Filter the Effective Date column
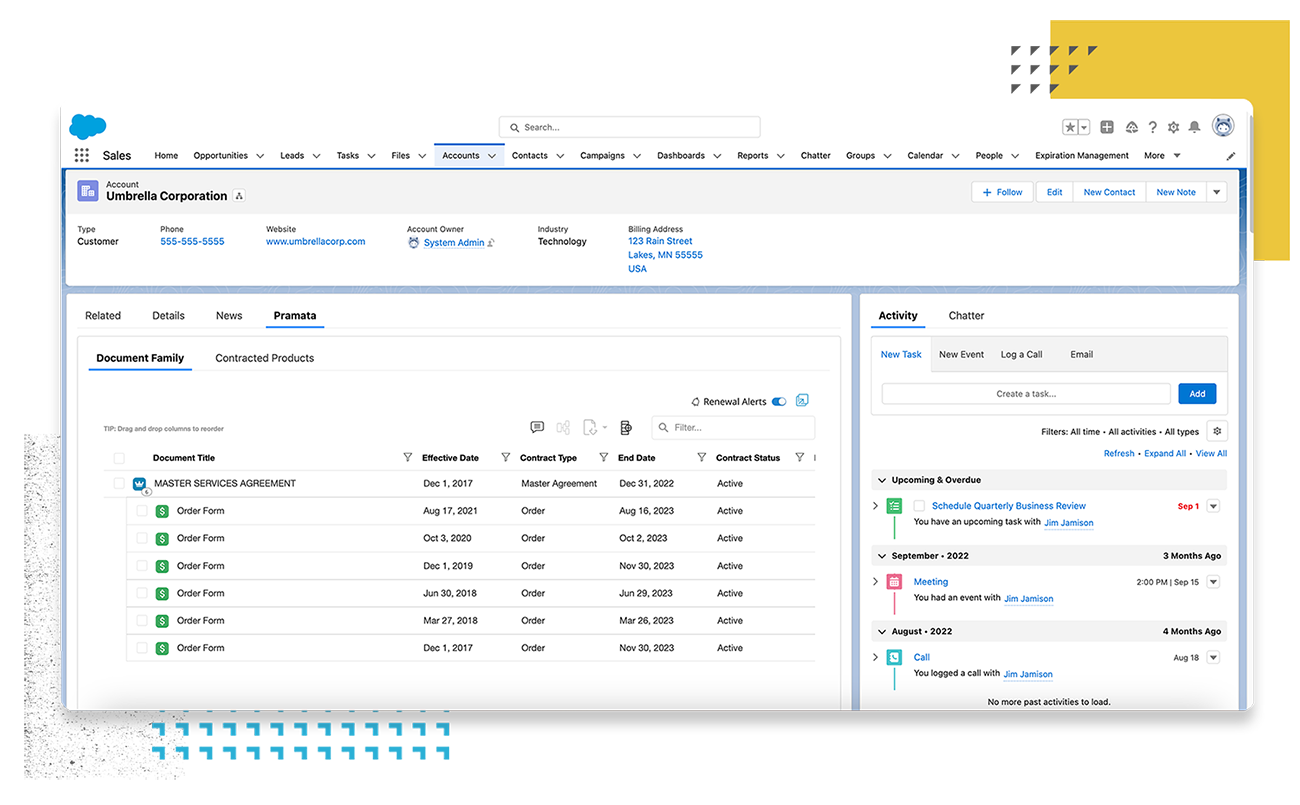The image size is (1300, 805). [505, 458]
